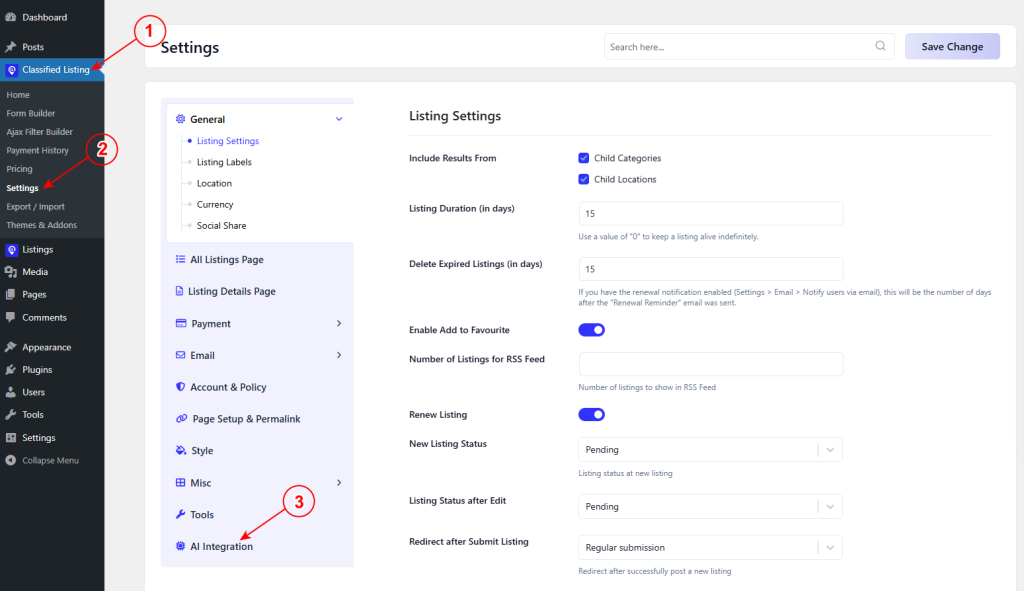This screenshot has width=1024, height=591.
Task: Click the Comments bubble icon
Action: pyautogui.click(x=10, y=317)
